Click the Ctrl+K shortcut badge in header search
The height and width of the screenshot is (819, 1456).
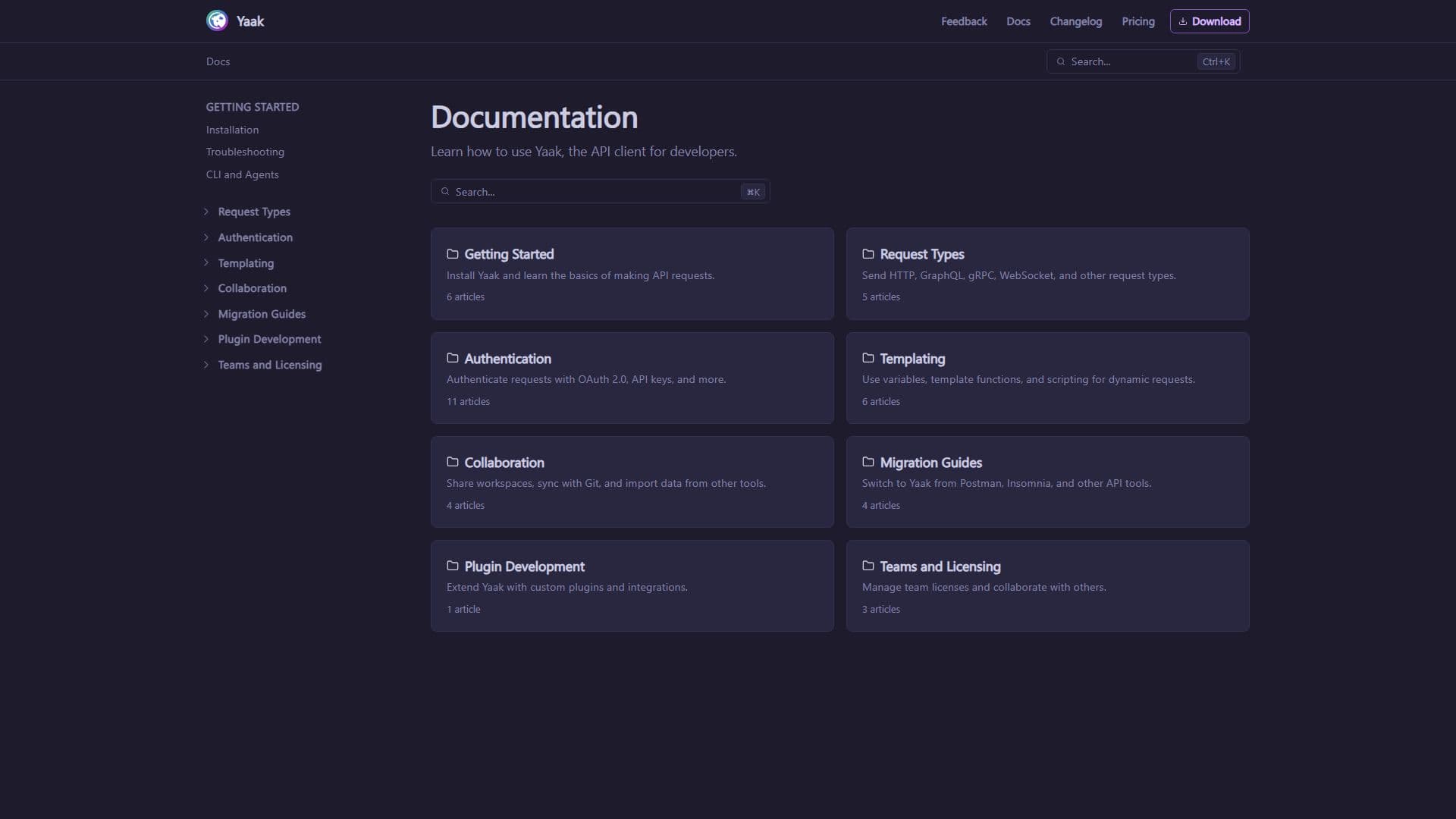(x=1216, y=61)
